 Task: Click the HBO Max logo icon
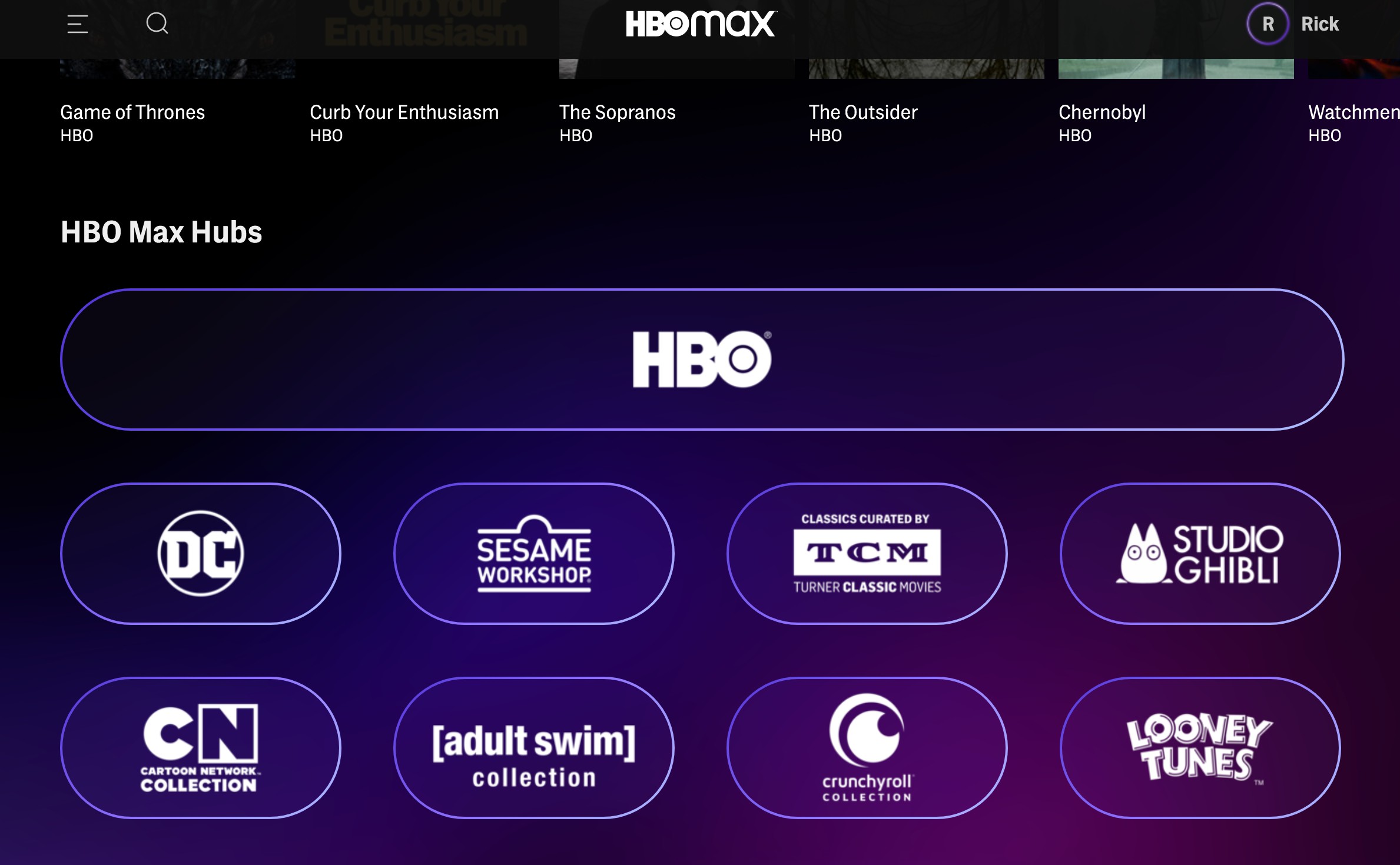click(x=700, y=24)
